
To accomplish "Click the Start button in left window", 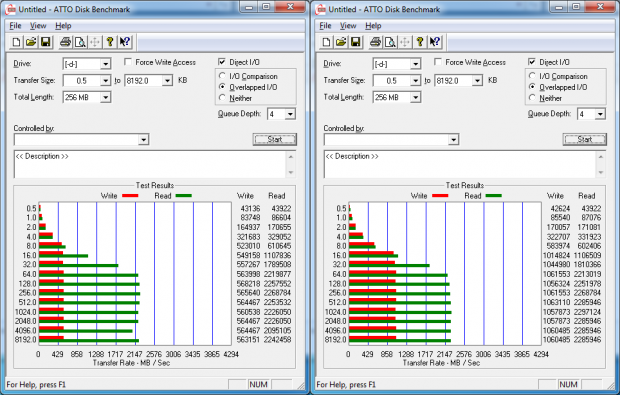I will [275, 139].
